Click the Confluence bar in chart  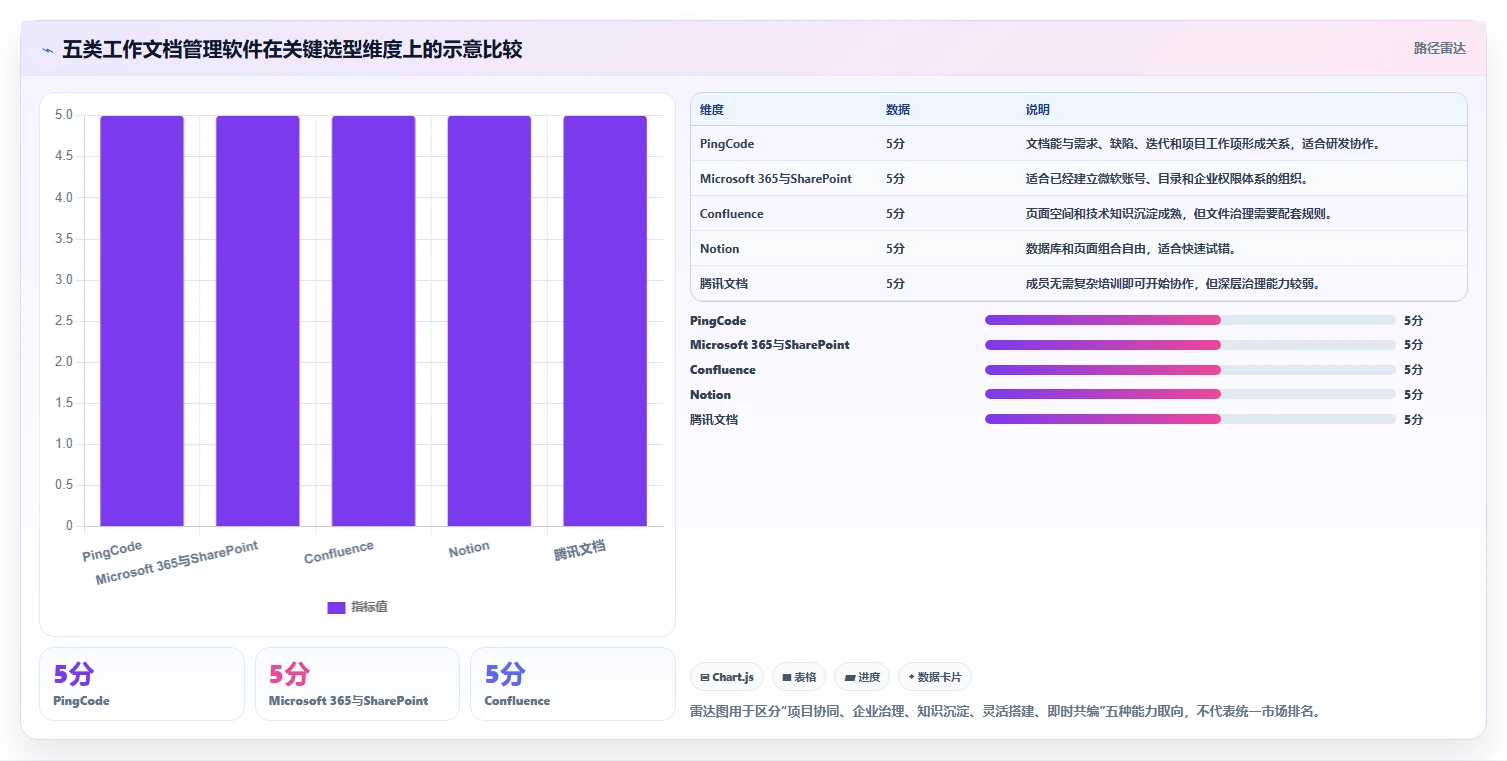[373, 321]
